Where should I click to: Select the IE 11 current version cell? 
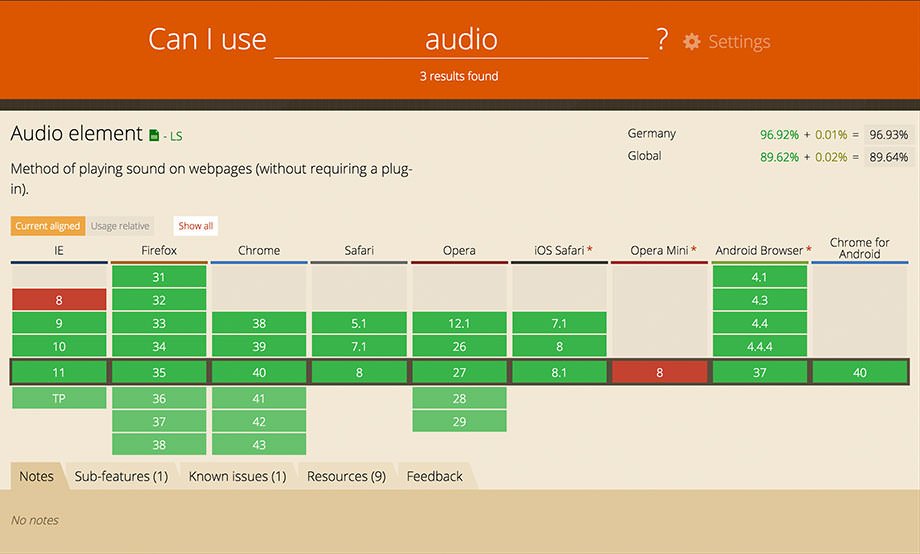click(59, 372)
